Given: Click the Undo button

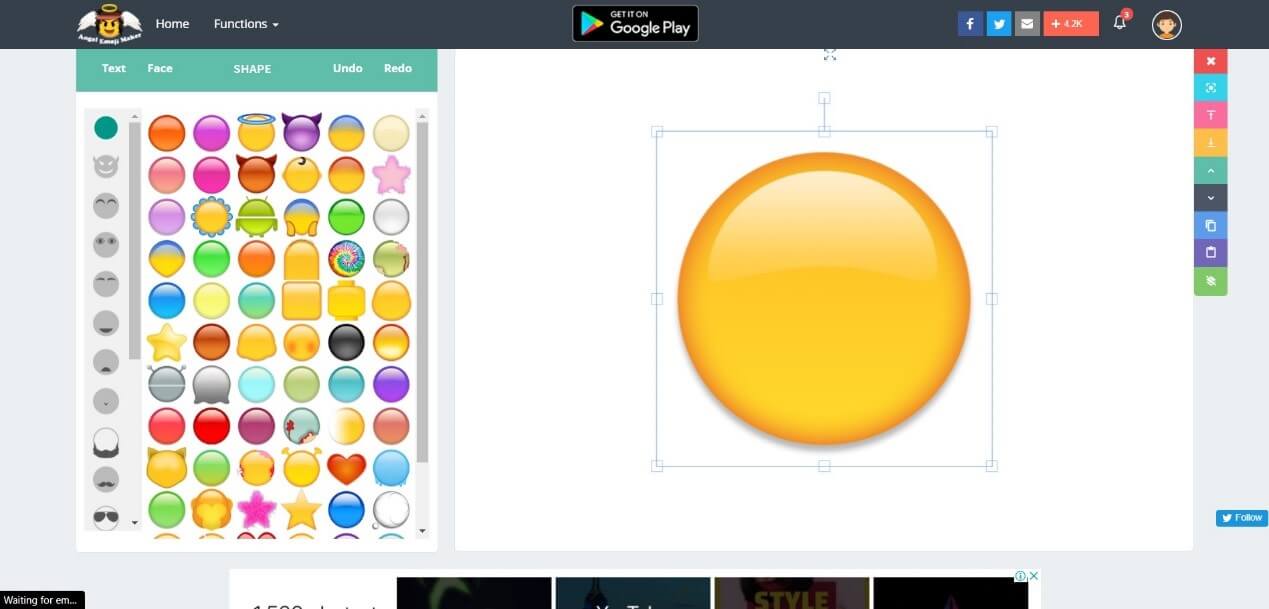Looking at the screenshot, I should tap(347, 68).
